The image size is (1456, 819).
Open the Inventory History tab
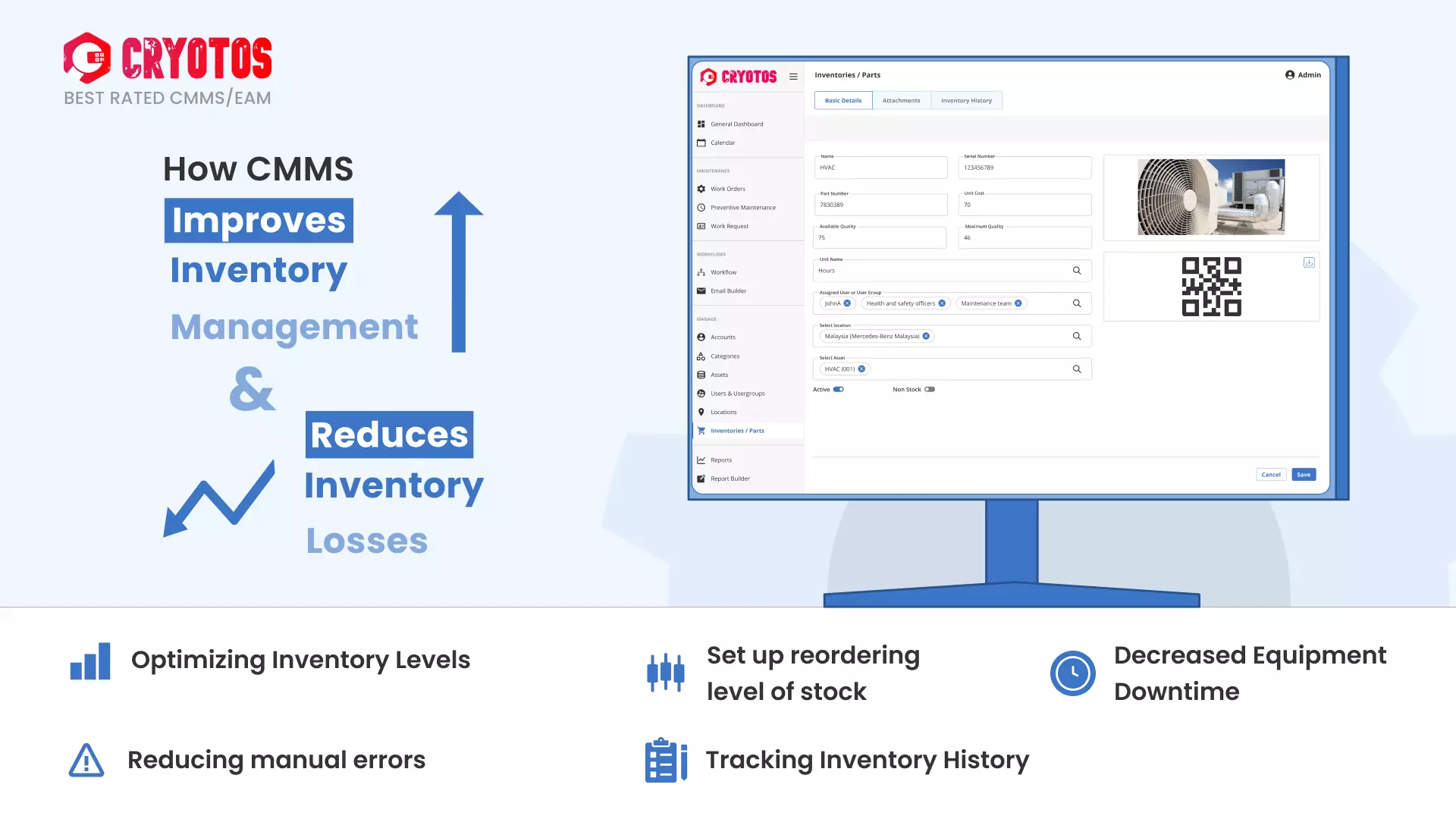tap(966, 100)
